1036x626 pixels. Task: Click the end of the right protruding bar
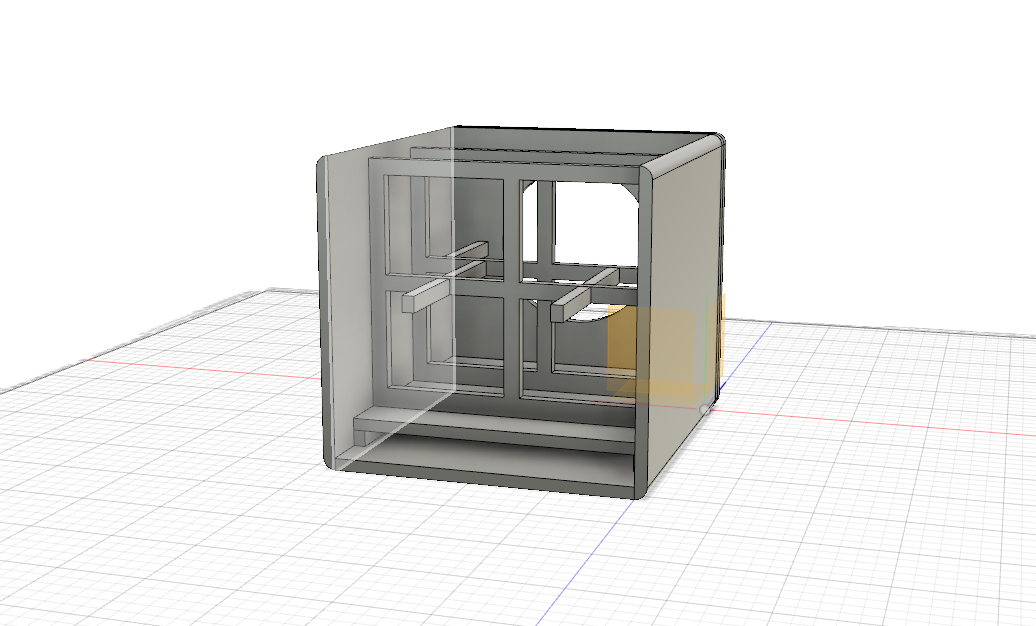(560, 311)
